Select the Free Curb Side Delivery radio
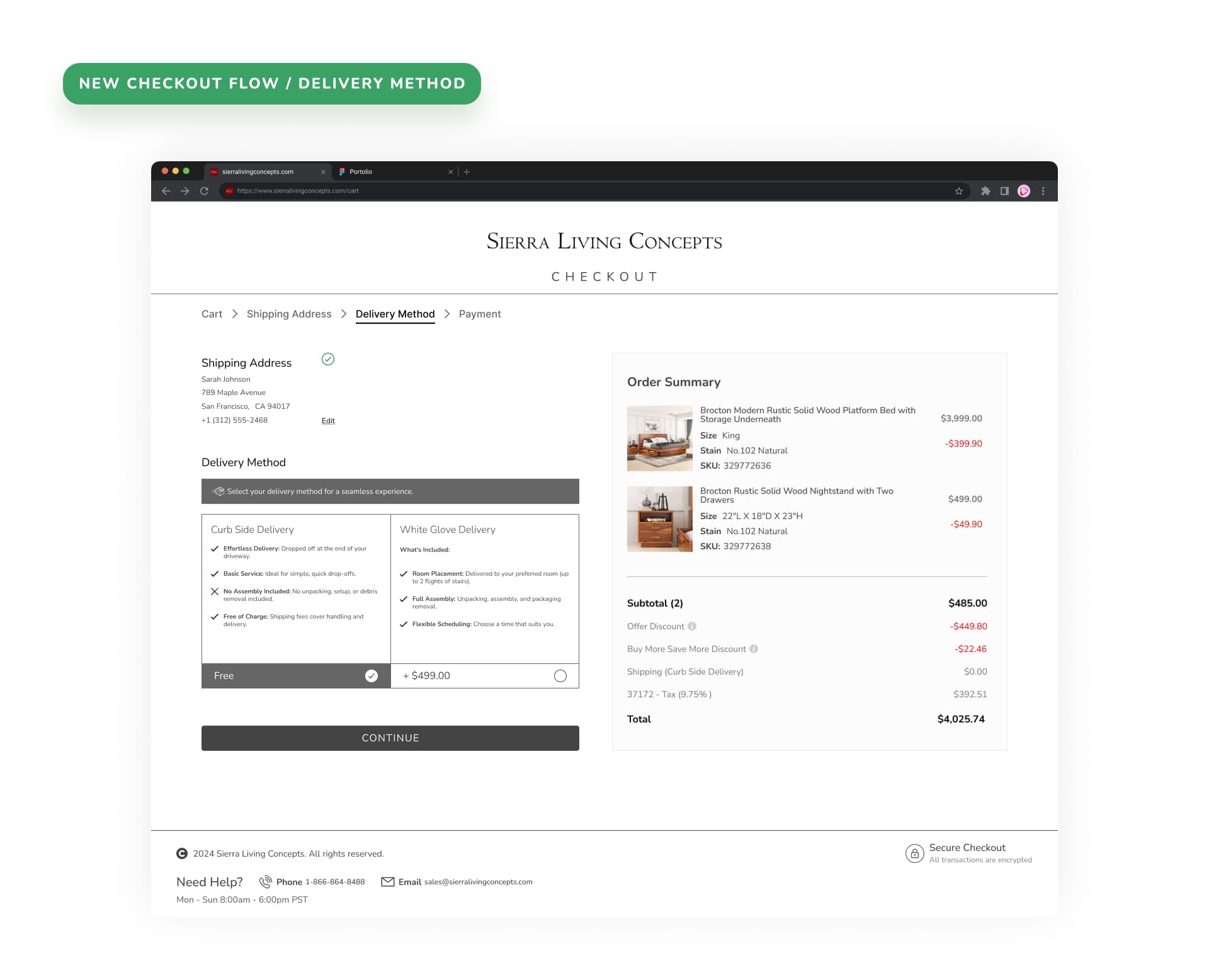This screenshot has height=980, width=1209. 372,676
